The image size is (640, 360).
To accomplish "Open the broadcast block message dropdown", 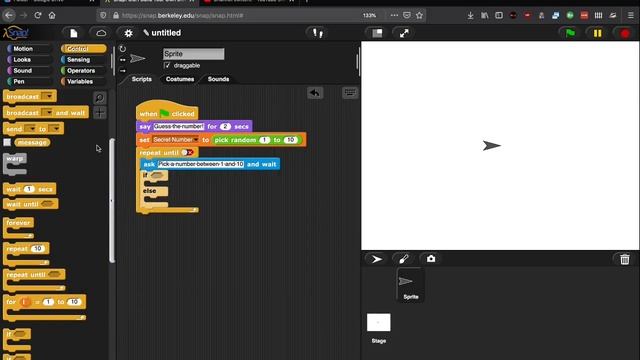I will click(x=49, y=97).
